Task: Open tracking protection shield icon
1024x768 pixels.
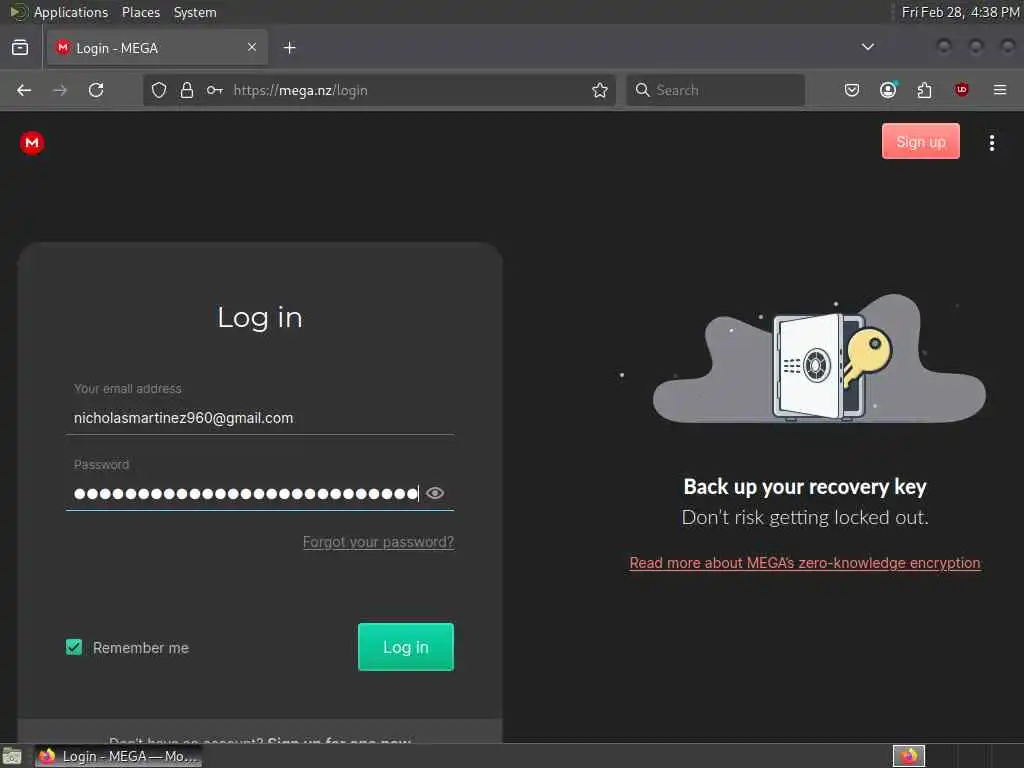Action: coord(159,90)
